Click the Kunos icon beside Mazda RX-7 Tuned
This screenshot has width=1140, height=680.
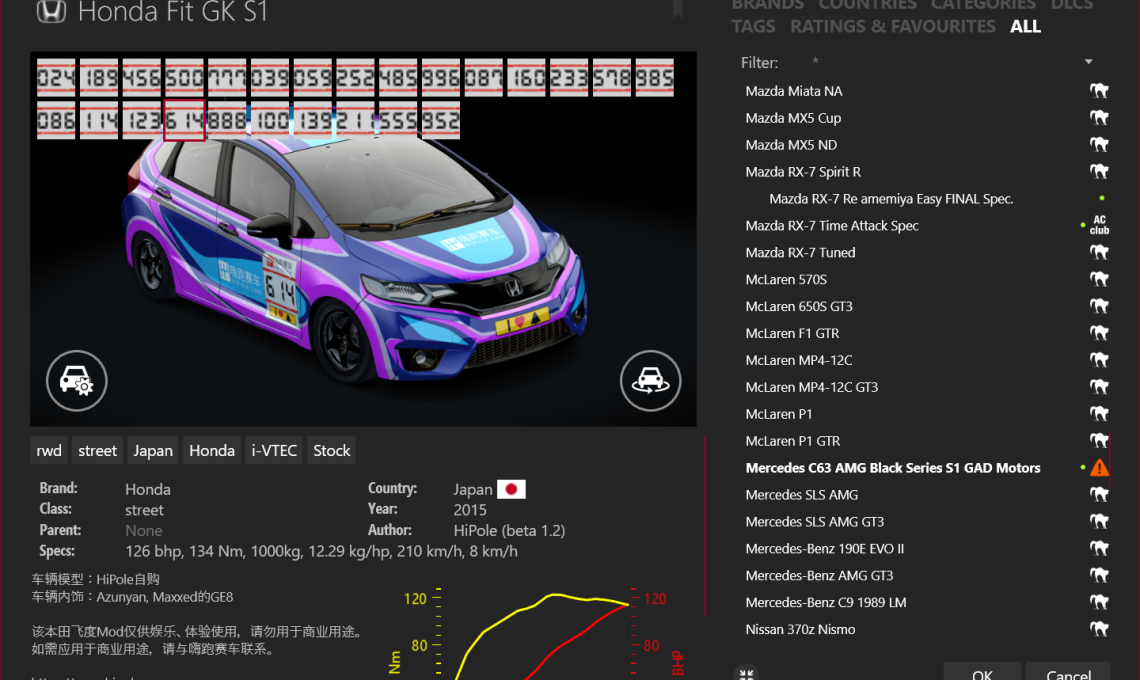(1099, 252)
